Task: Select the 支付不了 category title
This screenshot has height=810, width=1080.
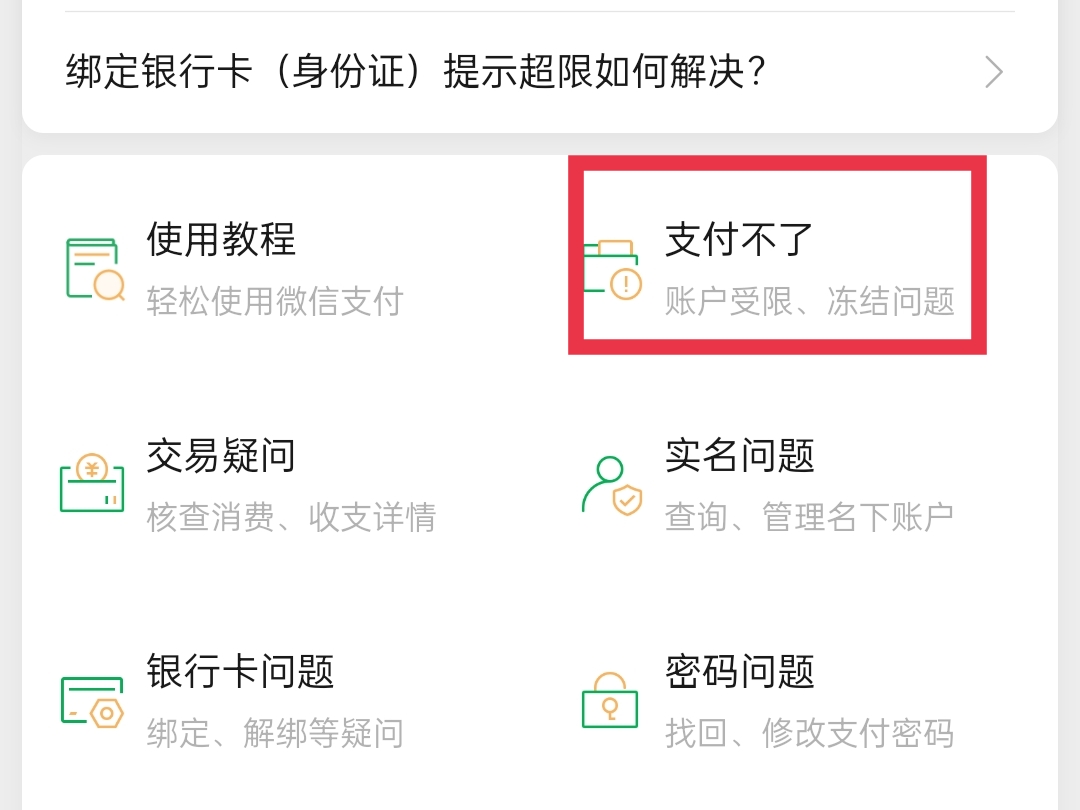Action: pyautogui.click(x=740, y=240)
